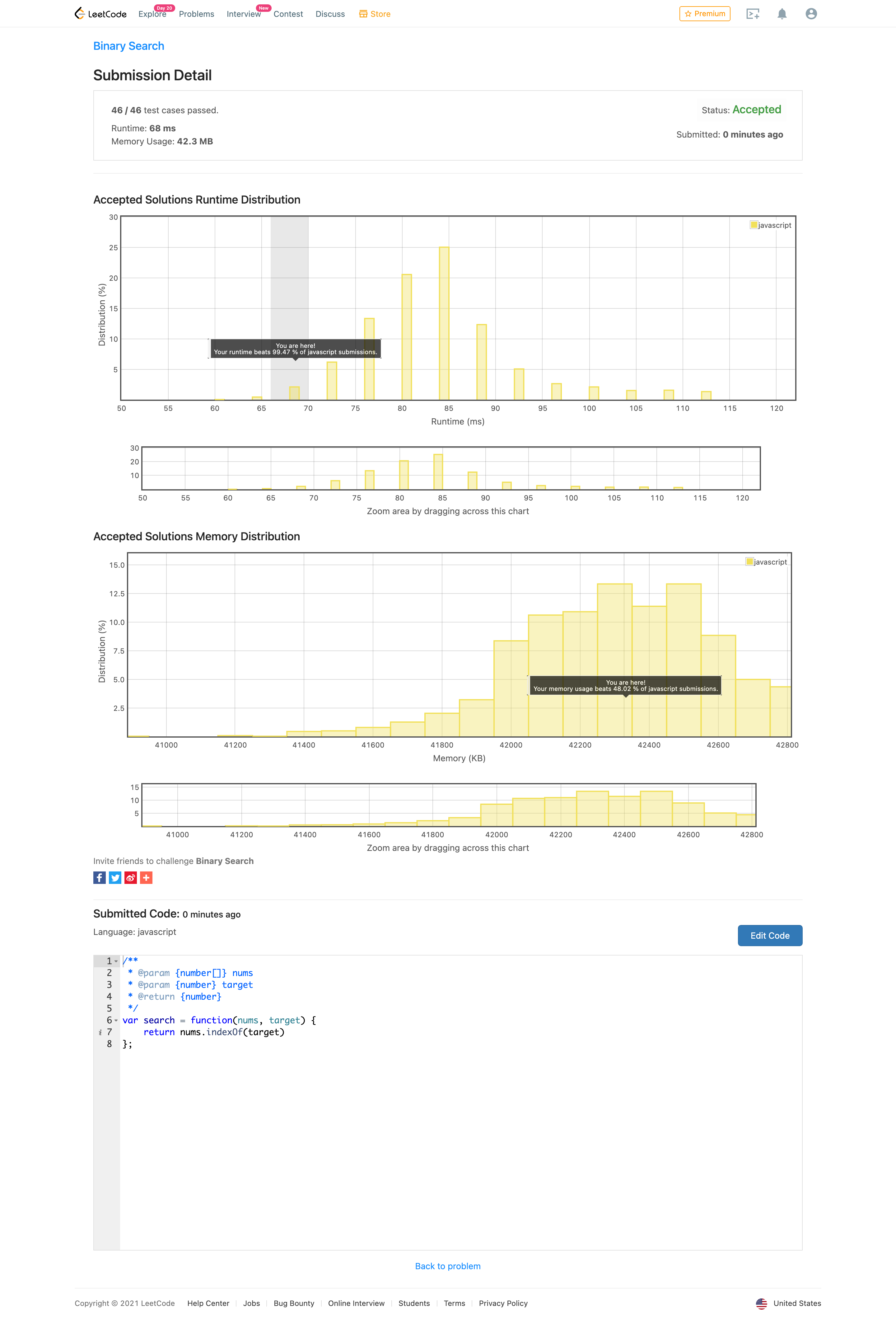Click javascript legend swatch in runtime chart
Screen dimensions: 896x1319
(754, 225)
